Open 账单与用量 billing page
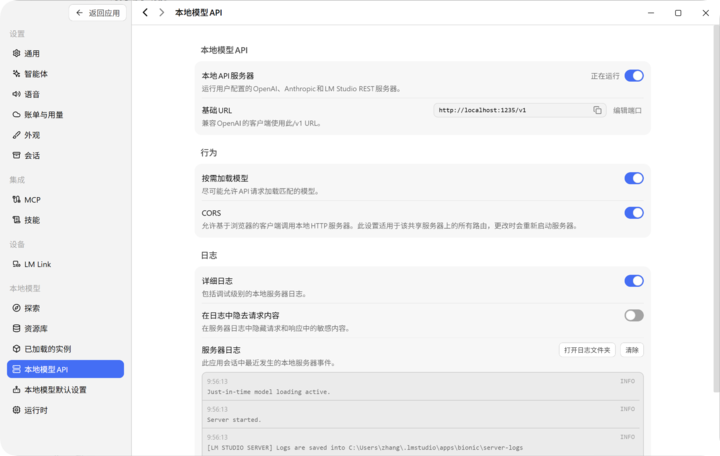The image size is (720, 456). (x=65, y=115)
